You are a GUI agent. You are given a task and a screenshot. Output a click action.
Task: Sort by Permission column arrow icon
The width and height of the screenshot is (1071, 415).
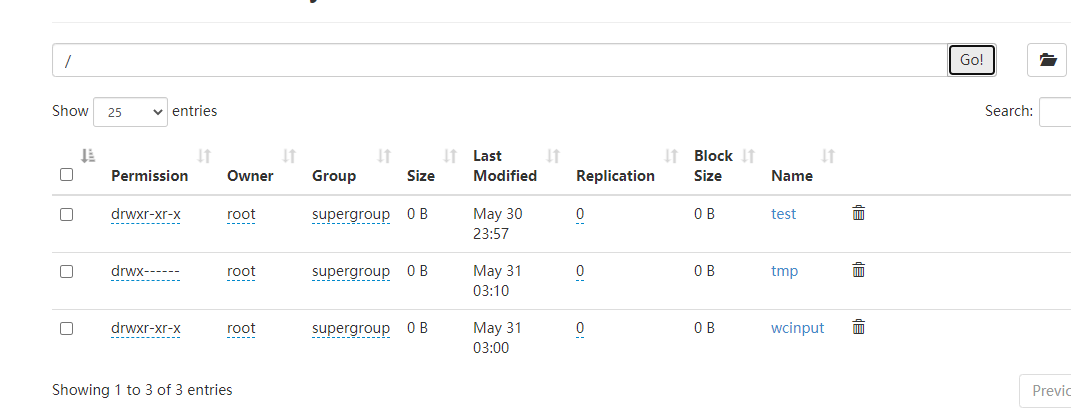point(204,156)
